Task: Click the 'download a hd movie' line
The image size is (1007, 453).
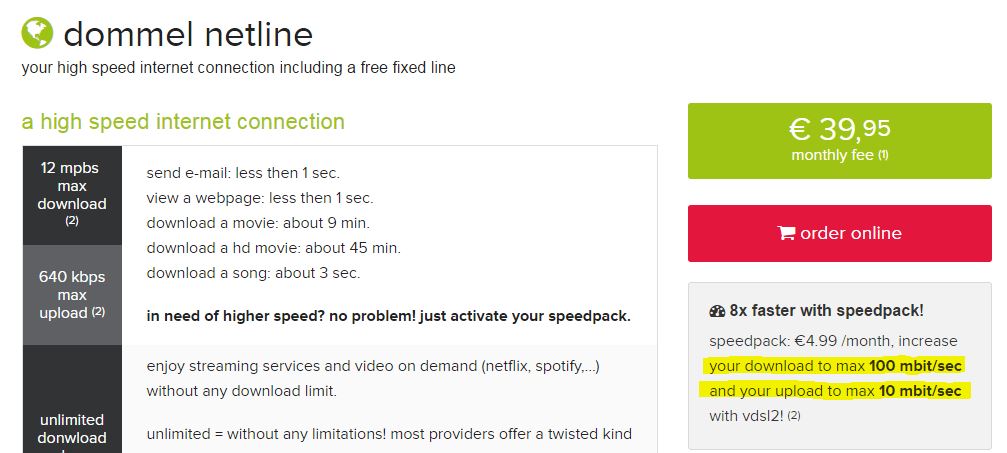Action: [x=273, y=247]
